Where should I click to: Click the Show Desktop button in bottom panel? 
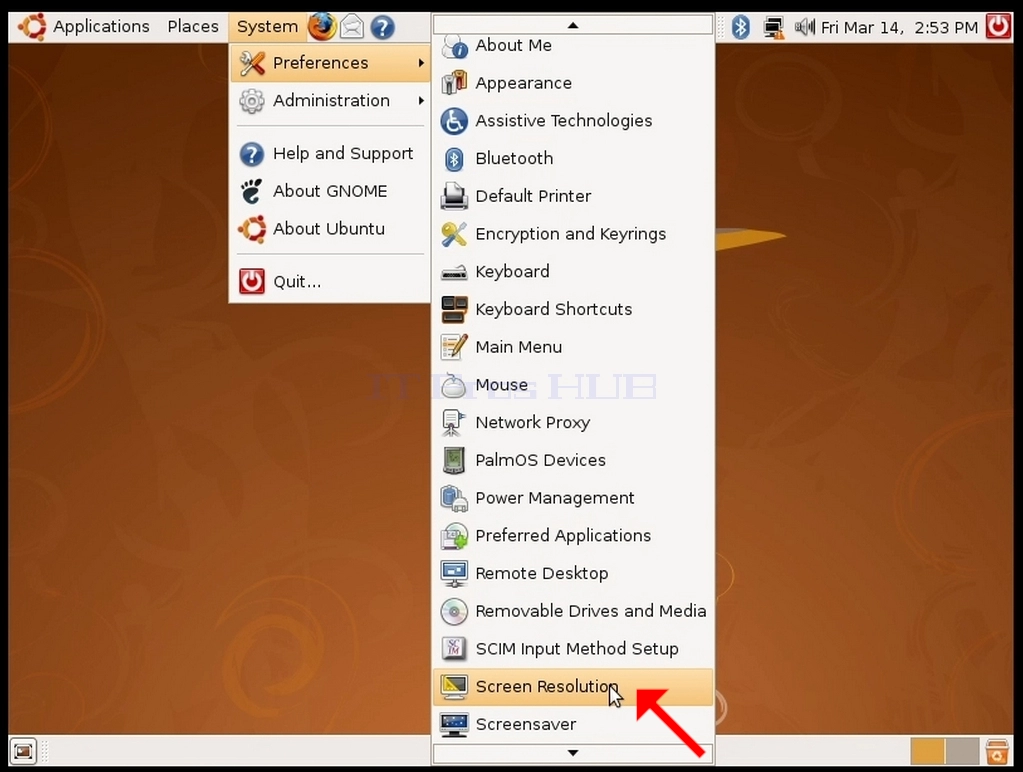(x=23, y=752)
